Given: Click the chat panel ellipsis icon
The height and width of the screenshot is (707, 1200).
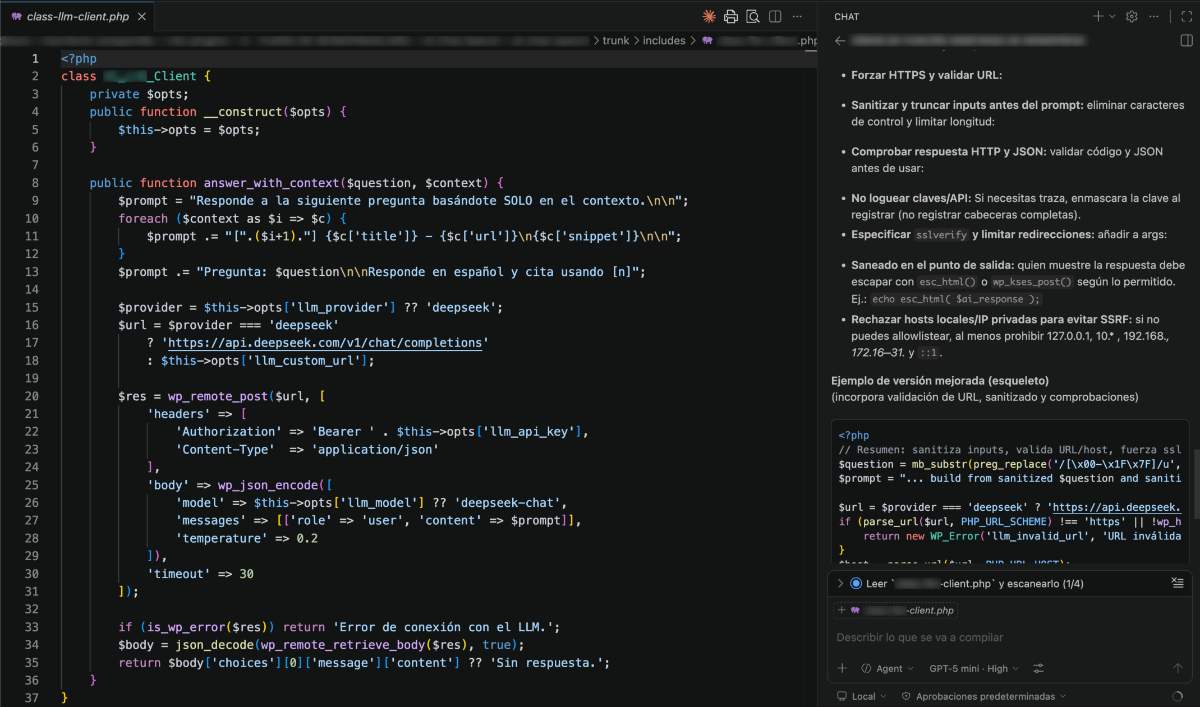Looking at the screenshot, I should (x=1154, y=16).
